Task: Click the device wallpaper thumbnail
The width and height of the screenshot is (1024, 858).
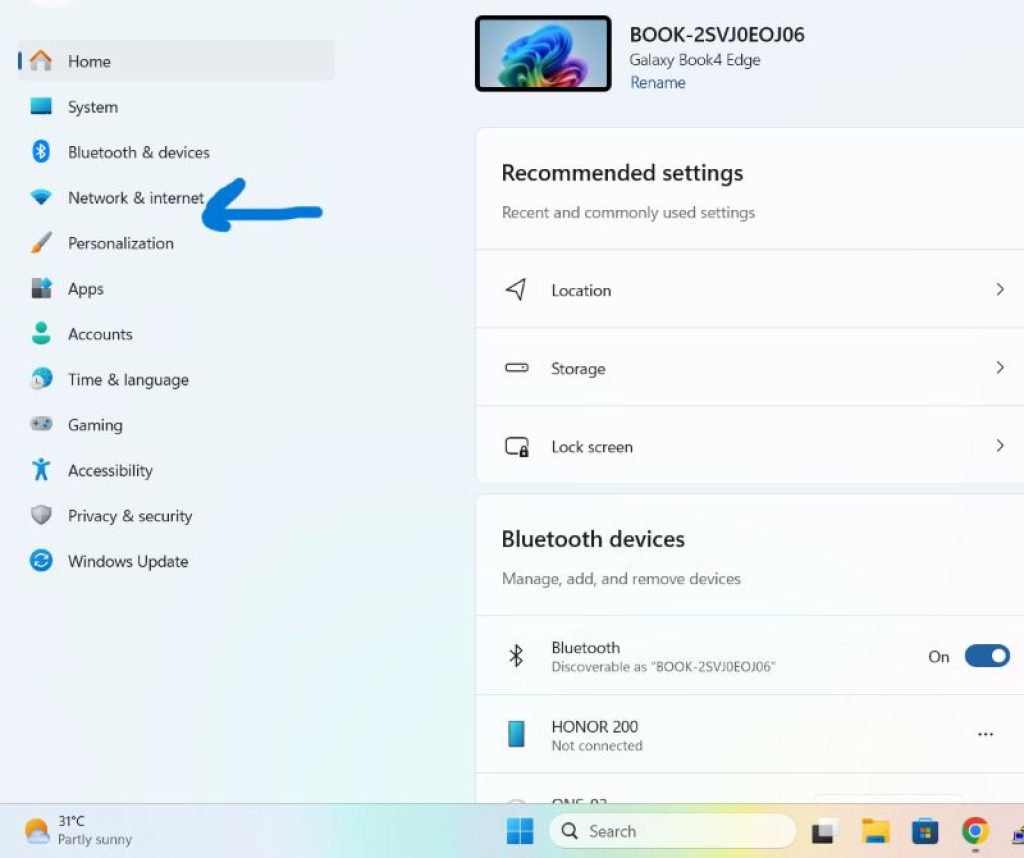Action: point(543,54)
